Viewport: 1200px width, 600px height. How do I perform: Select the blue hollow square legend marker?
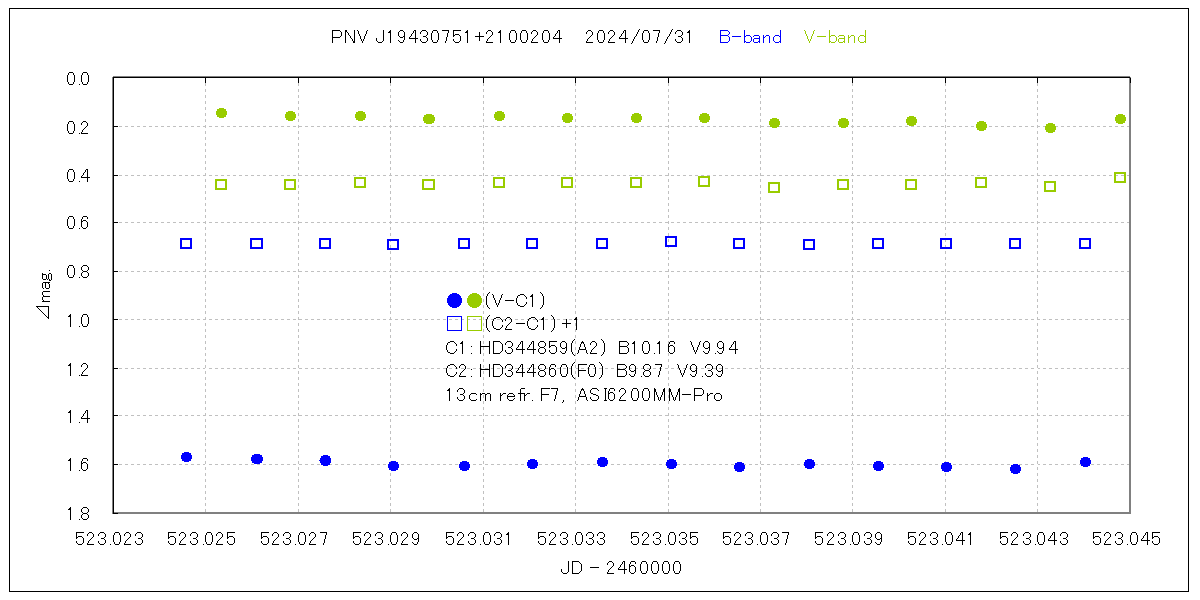[x=454, y=323]
